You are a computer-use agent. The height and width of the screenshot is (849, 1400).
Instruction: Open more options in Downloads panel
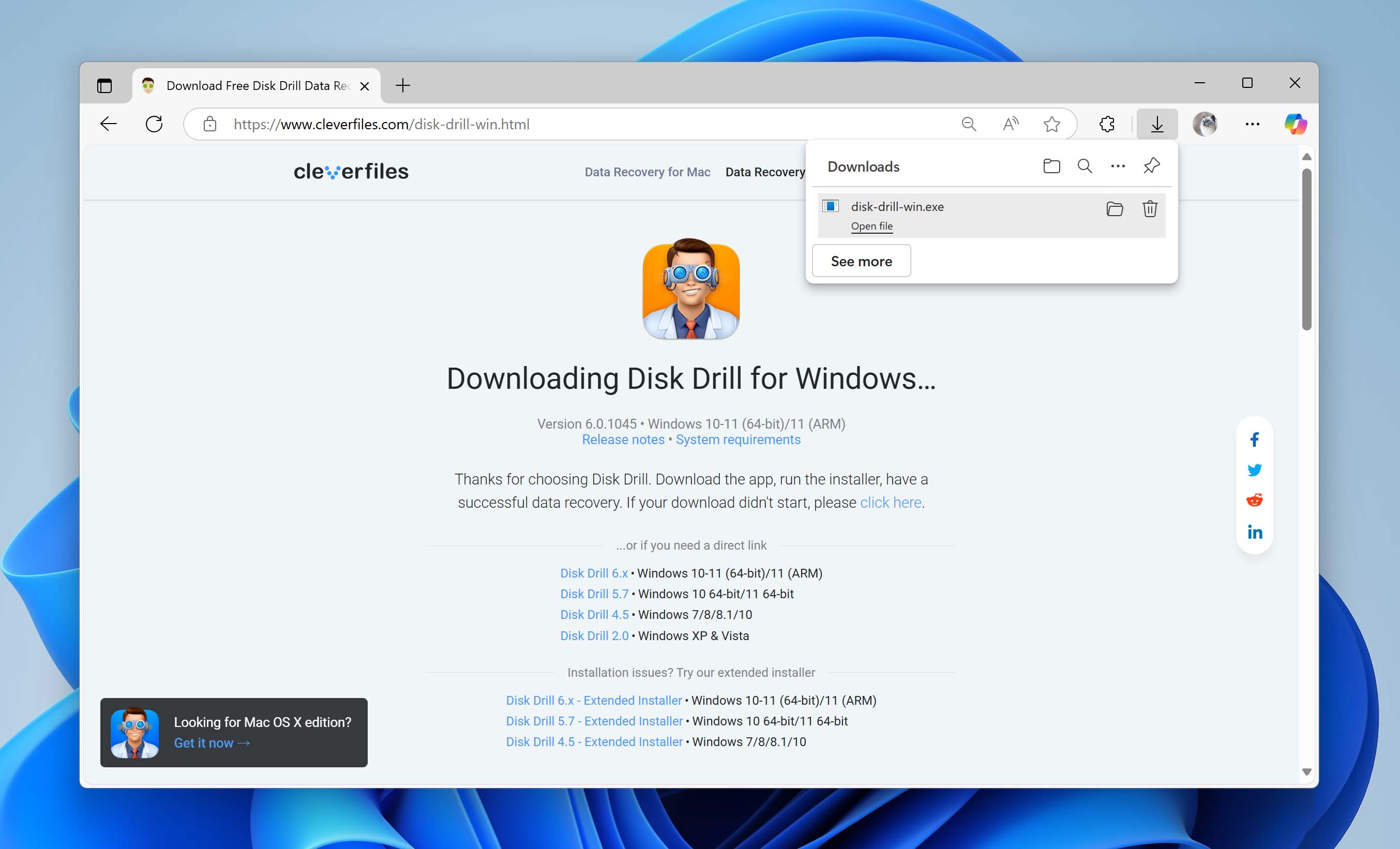click(x=1118, y=166)
